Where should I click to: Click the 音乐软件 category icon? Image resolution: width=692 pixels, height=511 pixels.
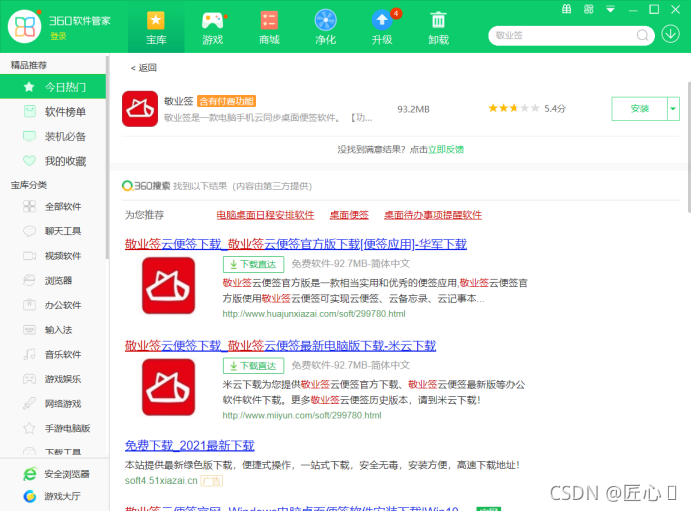point(29,354)
